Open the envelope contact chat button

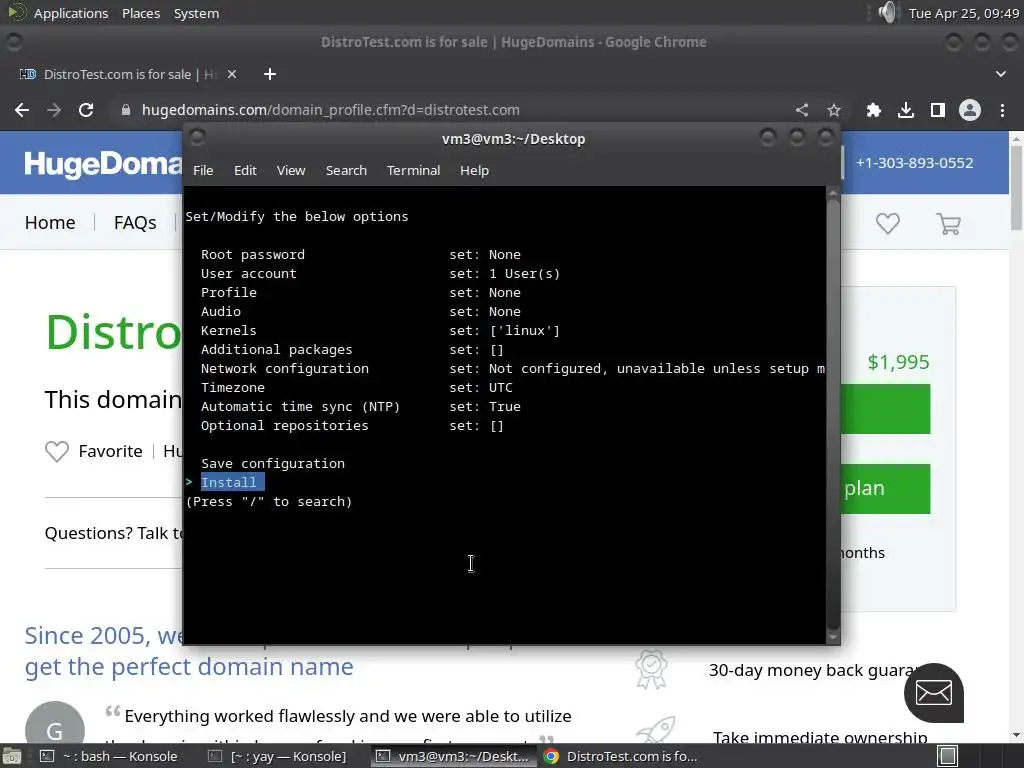pos(934,693)
